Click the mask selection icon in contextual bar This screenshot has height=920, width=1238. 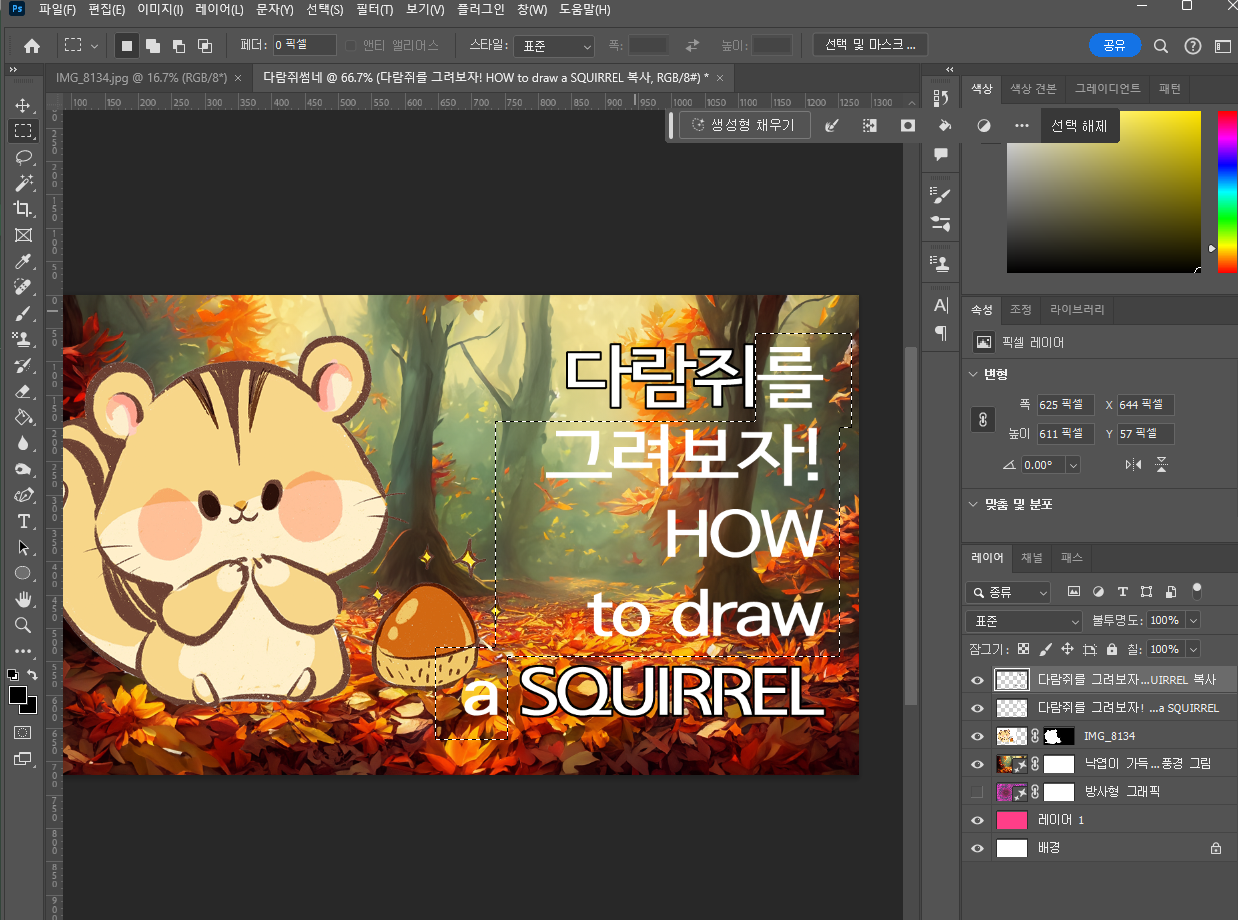907,125
